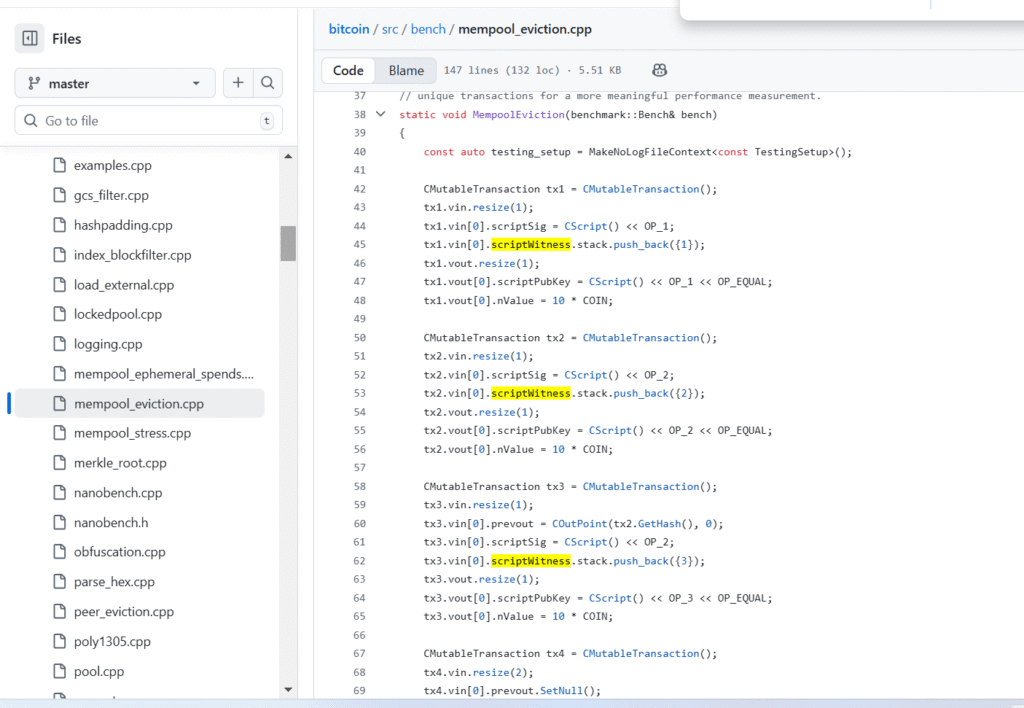This screenshot has height=708, width=1024.
Task: Open examples.cpp in the file tree
Action: point(112,165)
